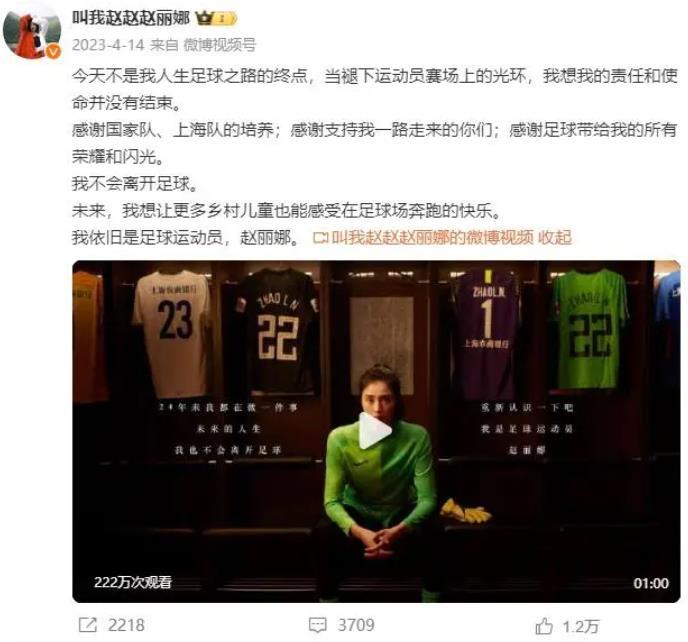The height and width of the screenshot is (642, 688).
Task: Click the repost share icon
Action: [87, 625]
